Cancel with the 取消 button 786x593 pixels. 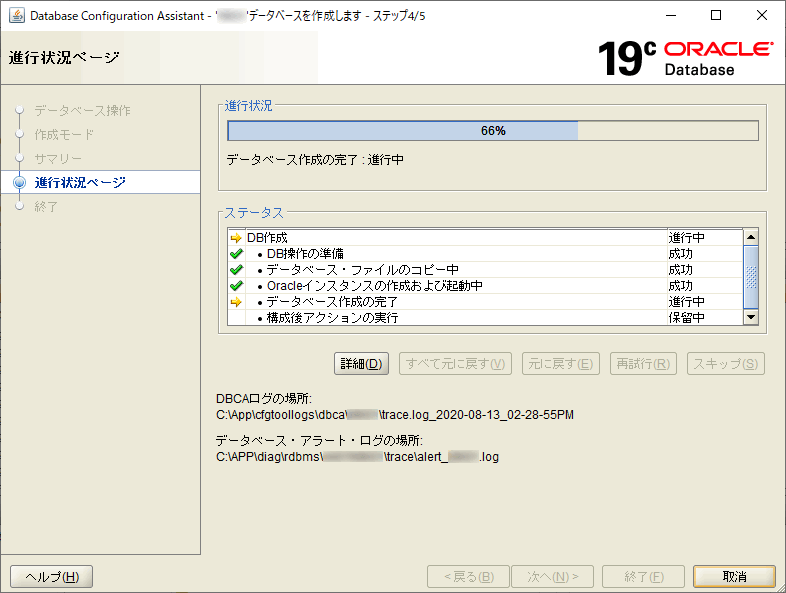click(x=734, y=576)
